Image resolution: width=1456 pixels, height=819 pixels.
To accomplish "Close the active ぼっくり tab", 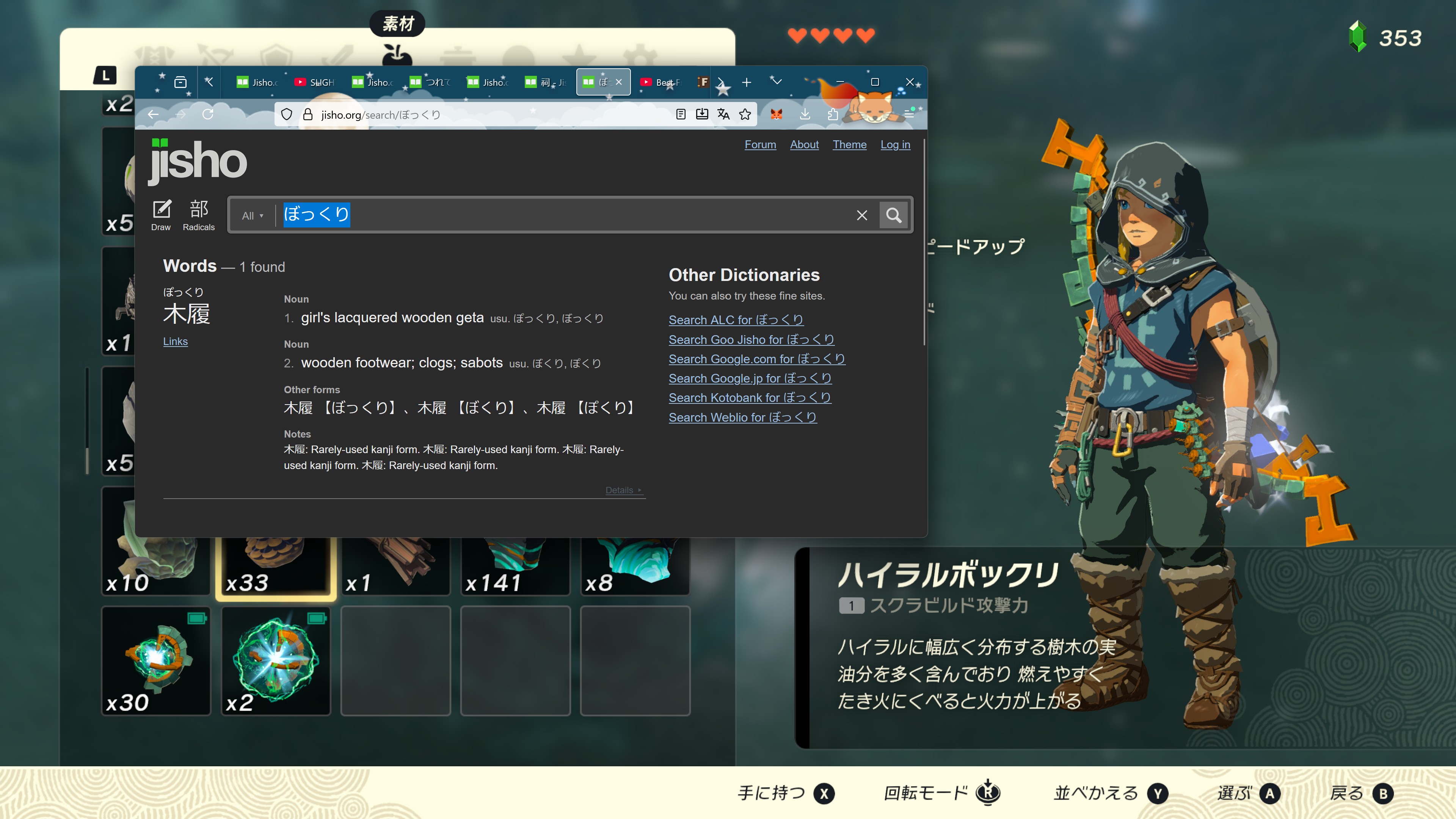I will [x=619, y=83].
